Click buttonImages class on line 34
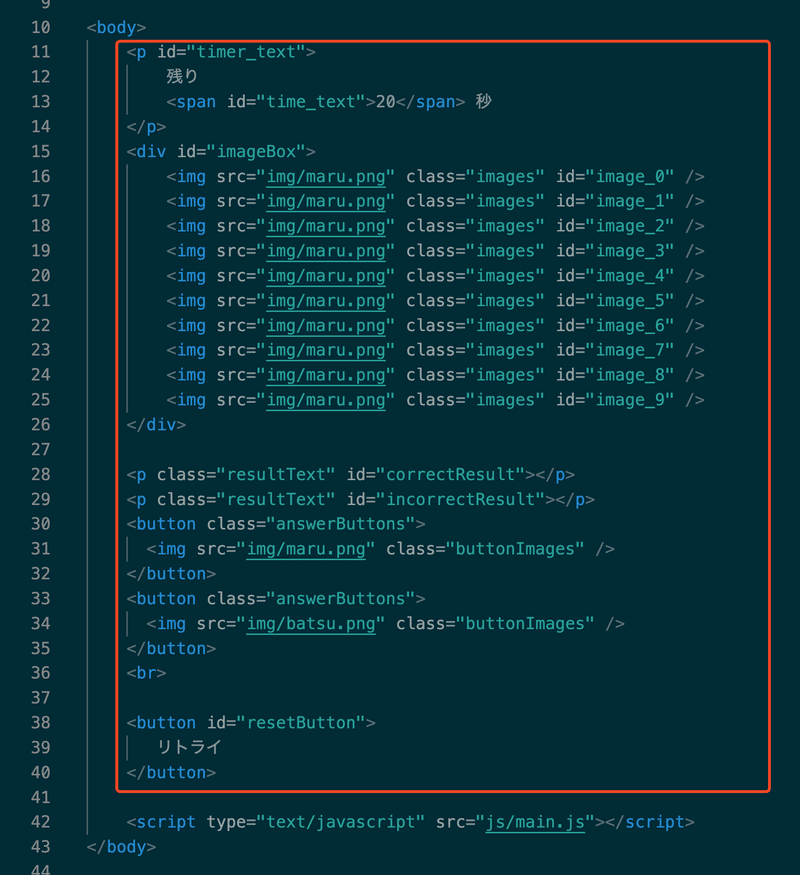This screenshot has width=800, height=875. [x=525, y=623]
